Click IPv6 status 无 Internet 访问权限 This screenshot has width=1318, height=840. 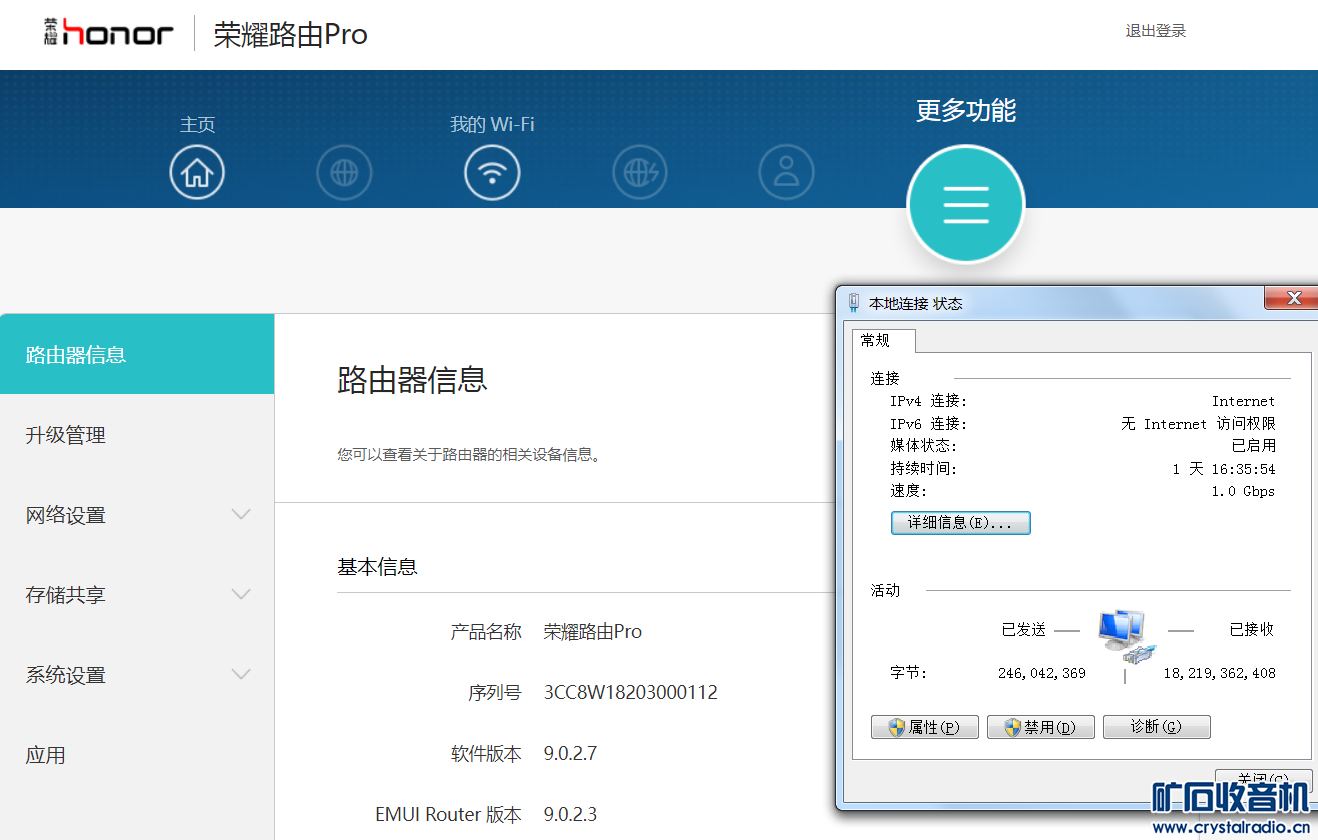tap(1198, 424)
